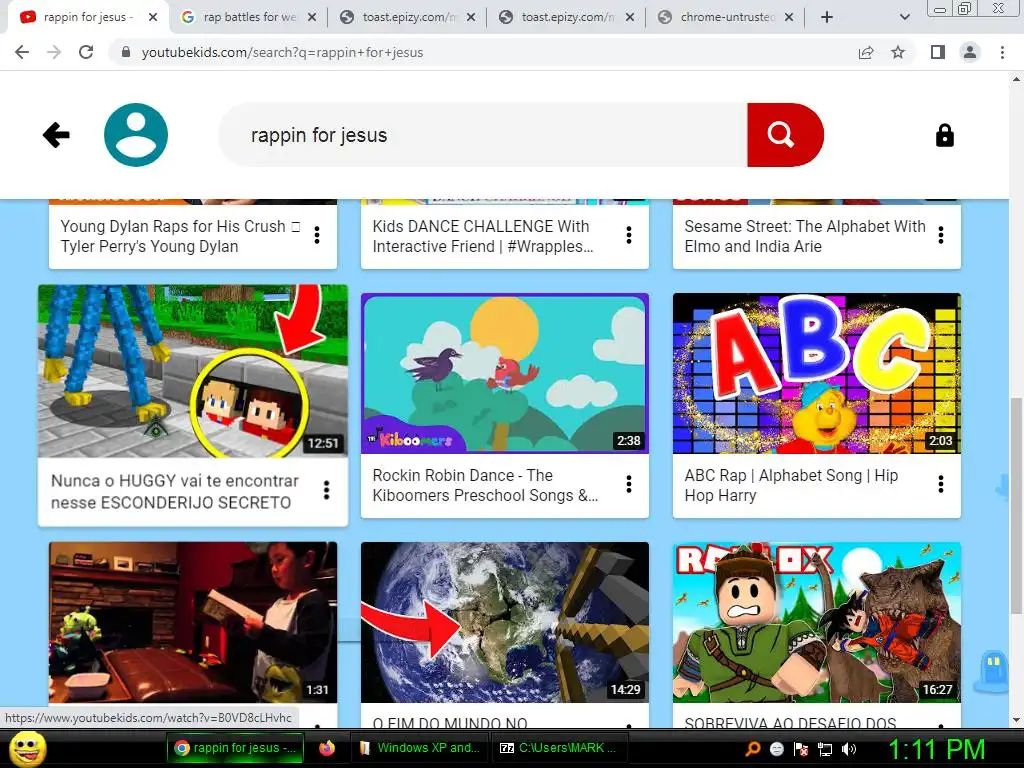The height and width of the screenshot is (768, 1024).
Task: Click the 'rappin for jesus' search field
Action: (x=483, y=135)
